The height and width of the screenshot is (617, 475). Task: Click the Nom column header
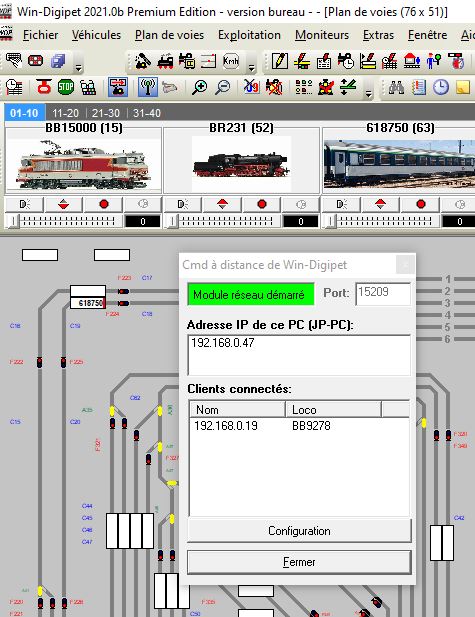coord(237,410)
